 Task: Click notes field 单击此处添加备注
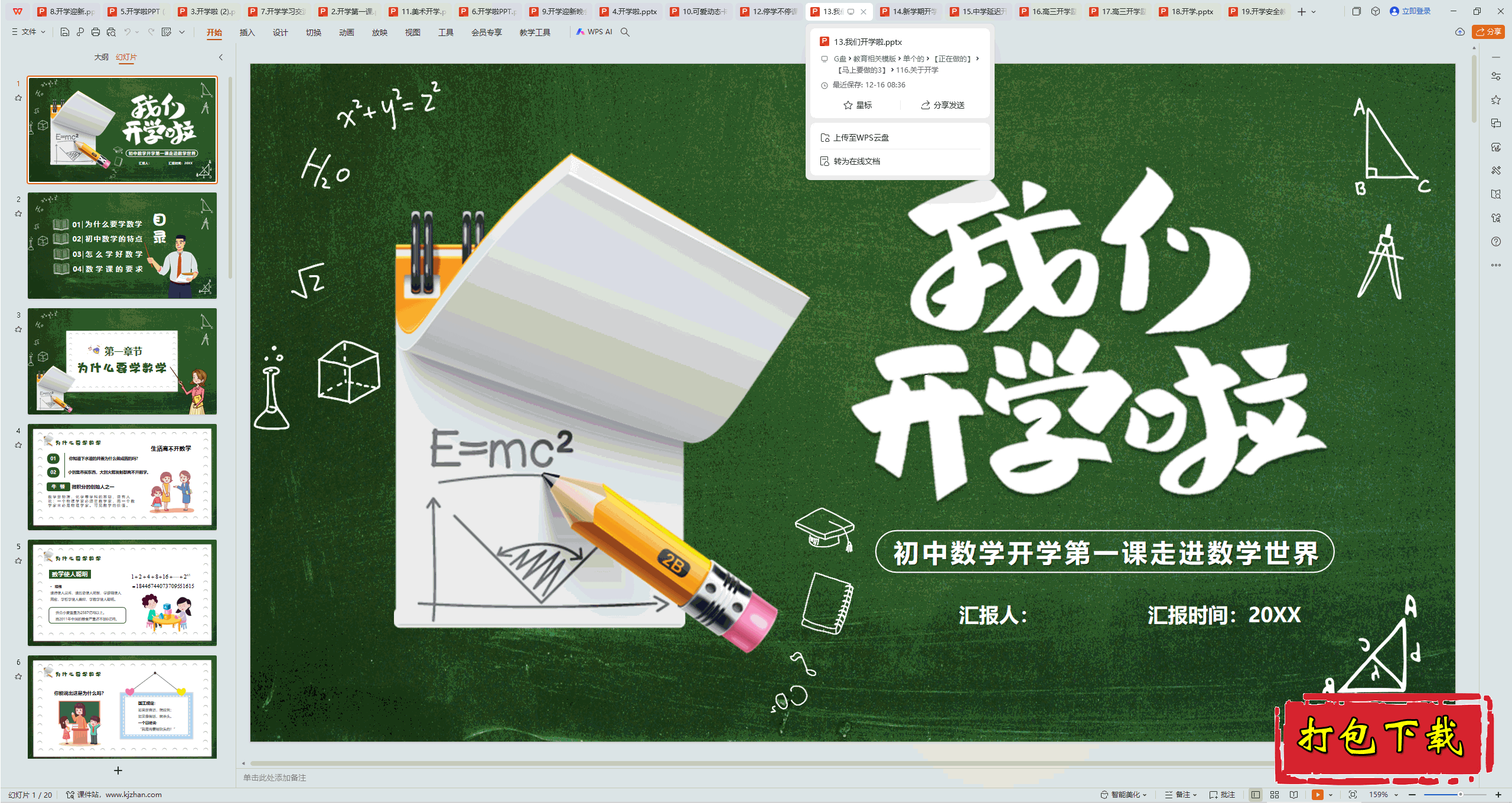pos(275,778)
